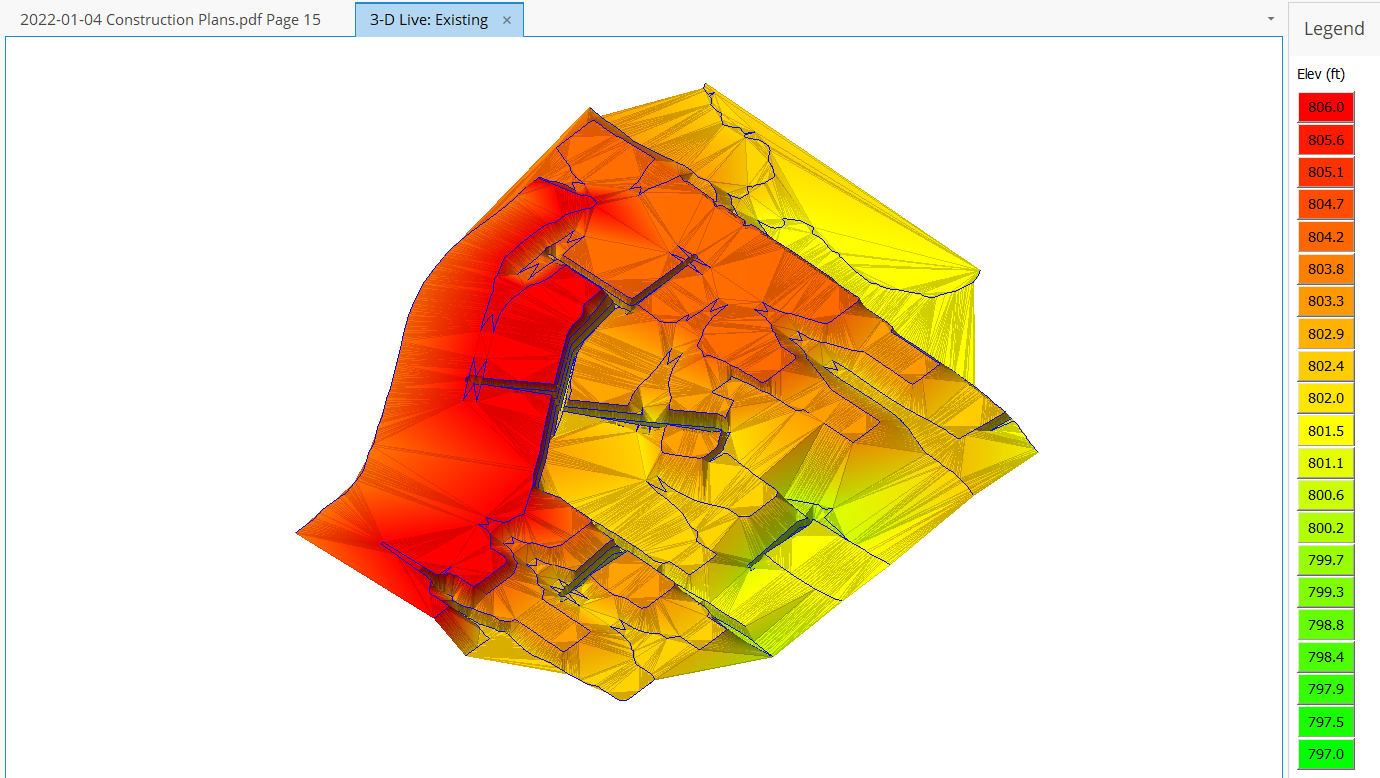The image size is (1380, 778).
Task: Click the Elev (ft) legend label
Action: (1321, 74)
